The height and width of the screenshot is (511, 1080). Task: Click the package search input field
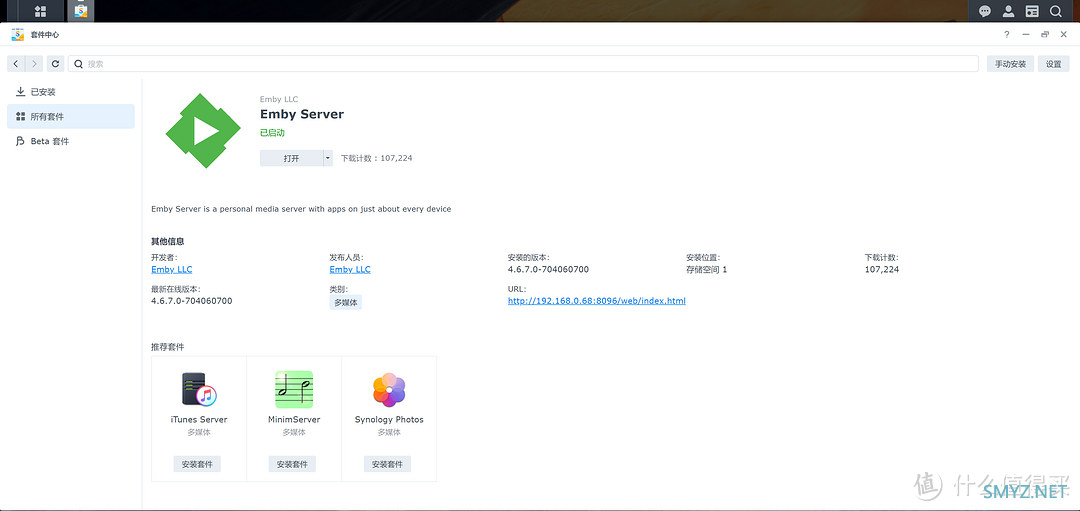[530, 63]
